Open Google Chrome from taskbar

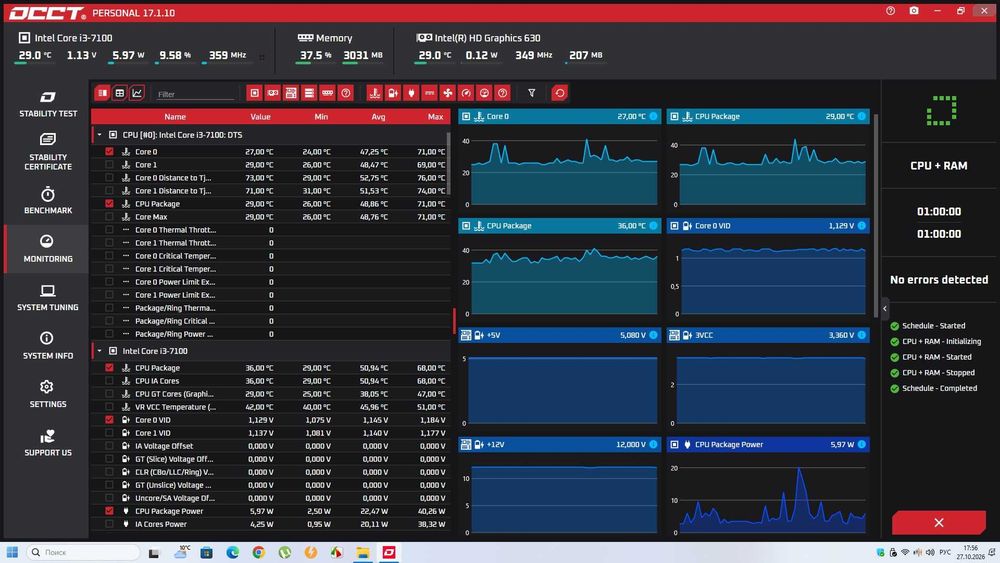[258, 552]
